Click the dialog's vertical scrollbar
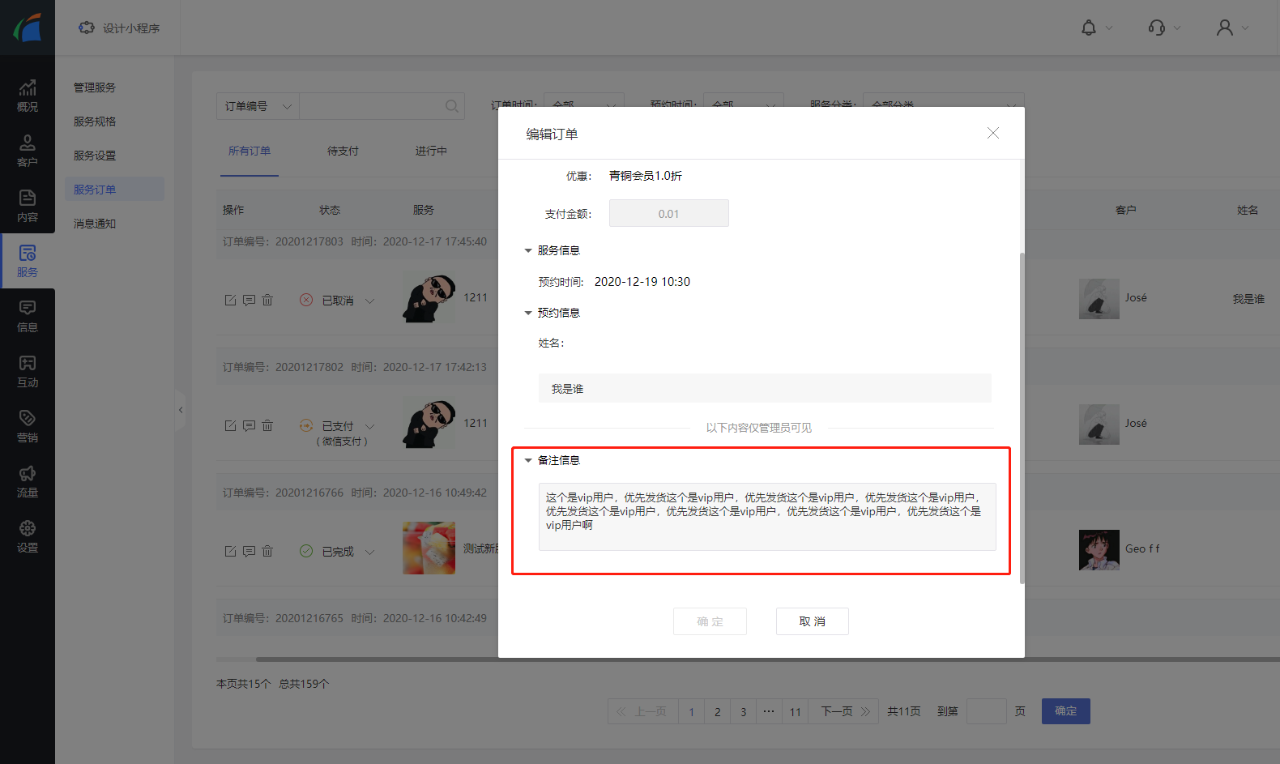 tap(1021, 420)
